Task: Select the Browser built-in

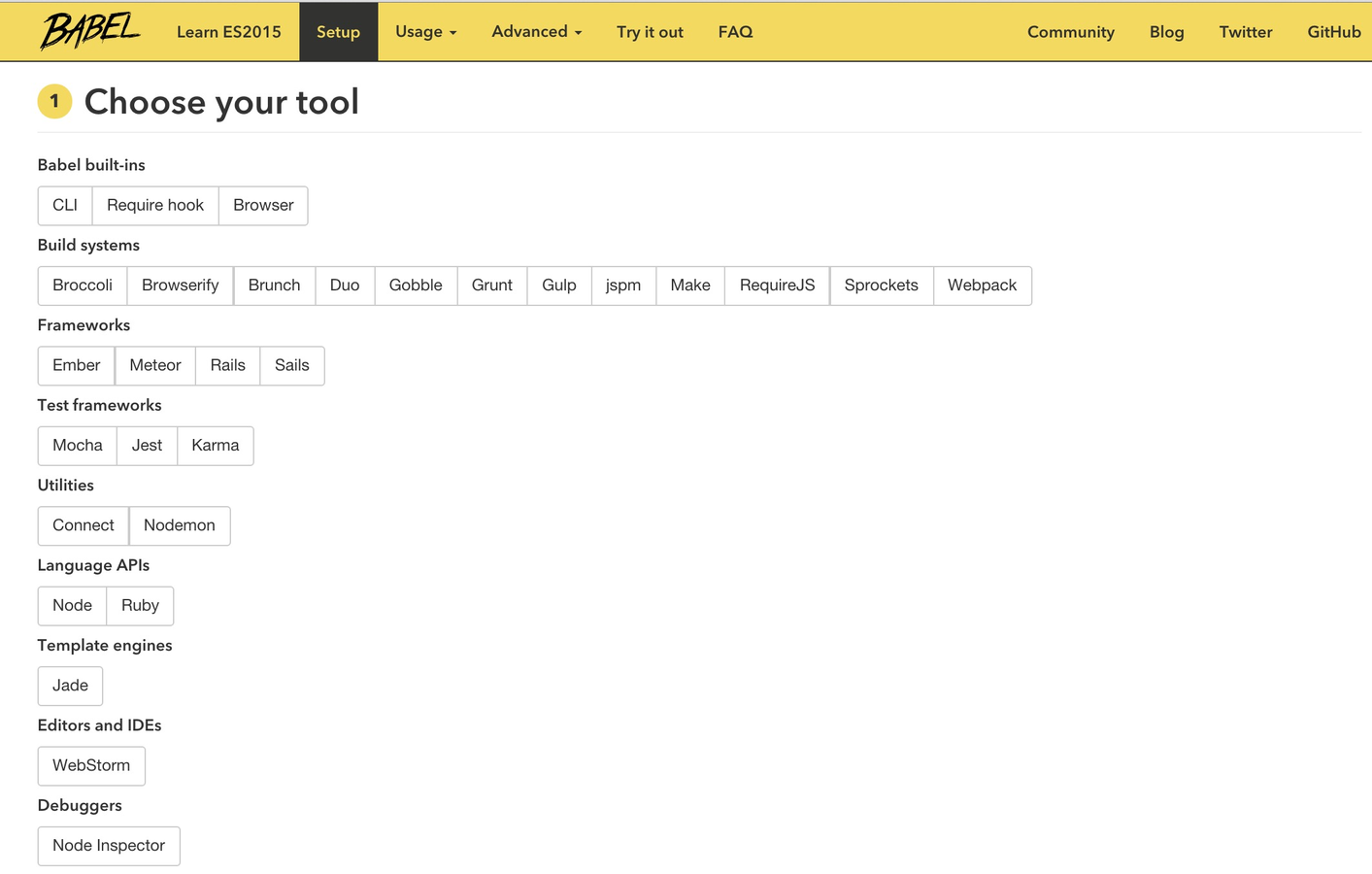Action: pos(263,206)
